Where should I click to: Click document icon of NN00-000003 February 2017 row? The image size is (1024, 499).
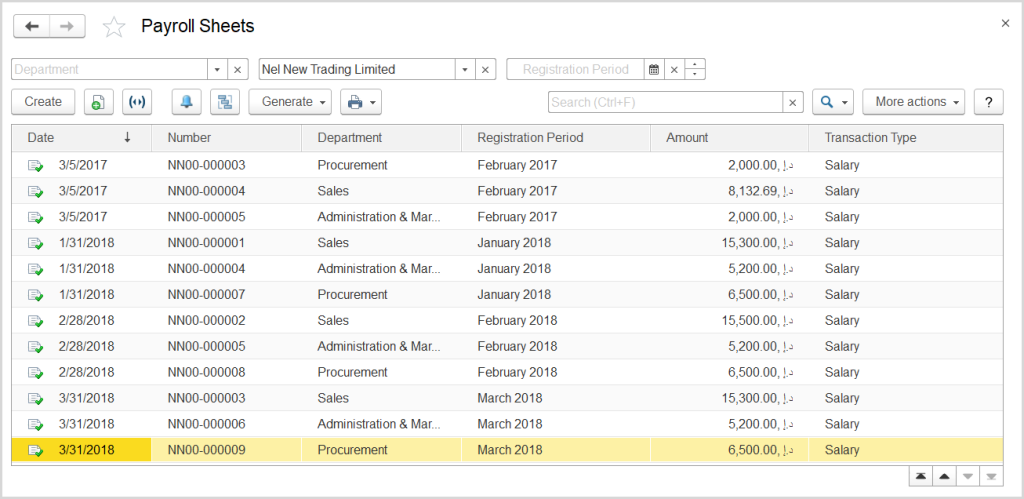(35, 166)
